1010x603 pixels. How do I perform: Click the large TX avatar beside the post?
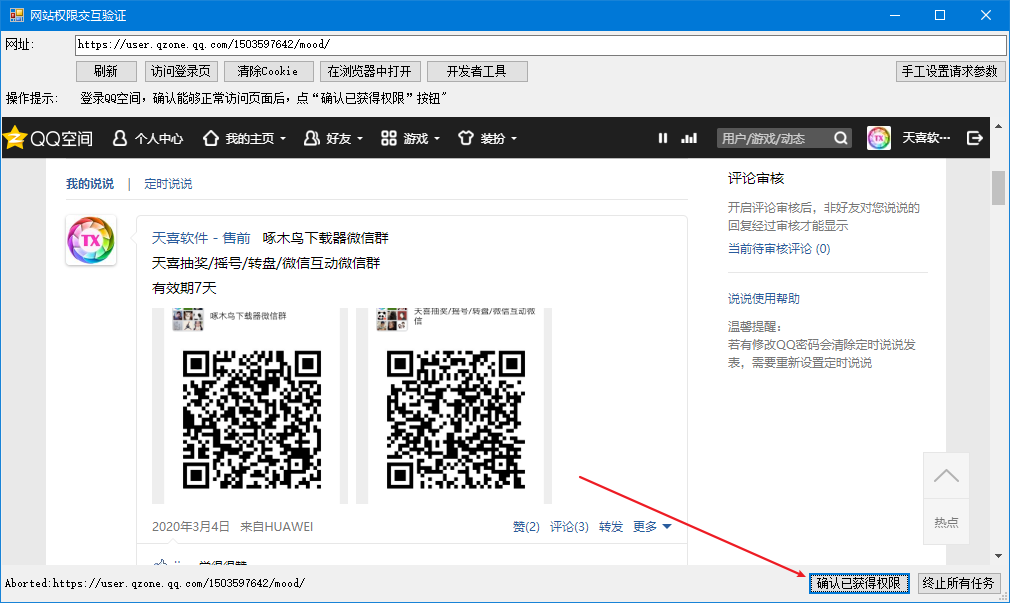91,240
